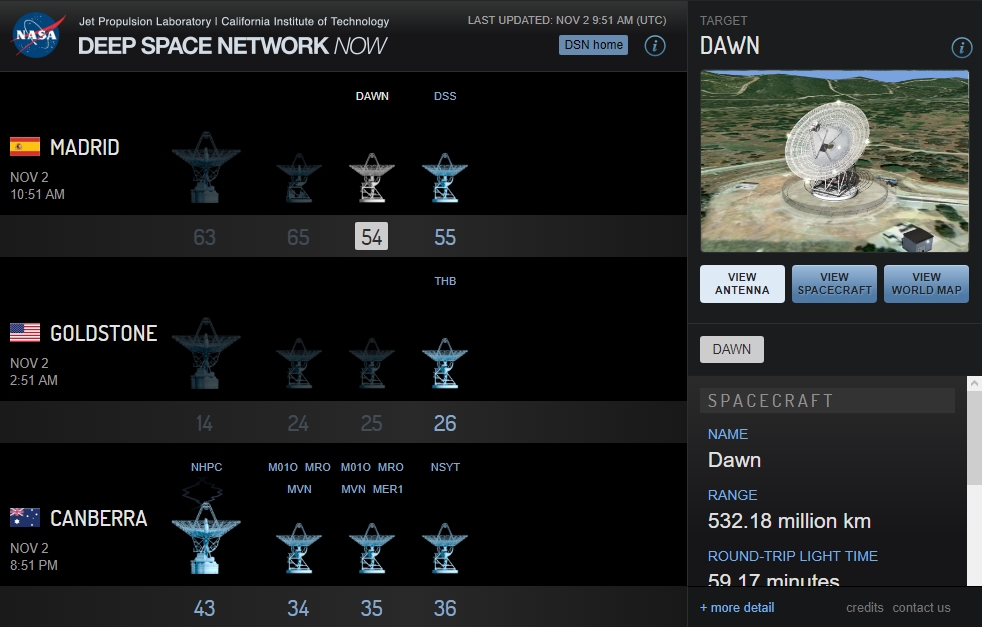This screenshot has height=627, width=982.
Task: Open the credits link
Action: (864, 608)
